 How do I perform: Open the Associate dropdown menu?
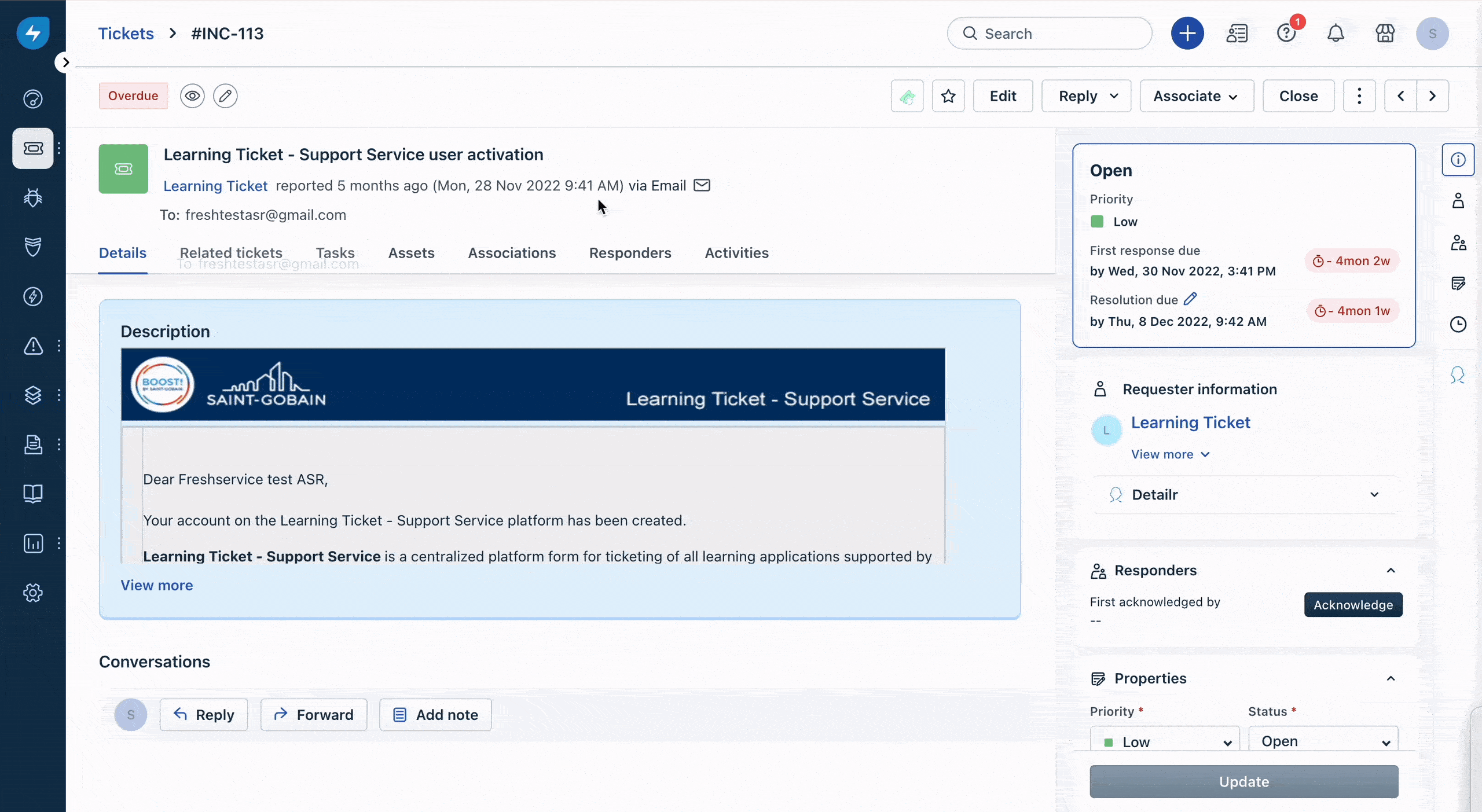(x=1196, y=96)
